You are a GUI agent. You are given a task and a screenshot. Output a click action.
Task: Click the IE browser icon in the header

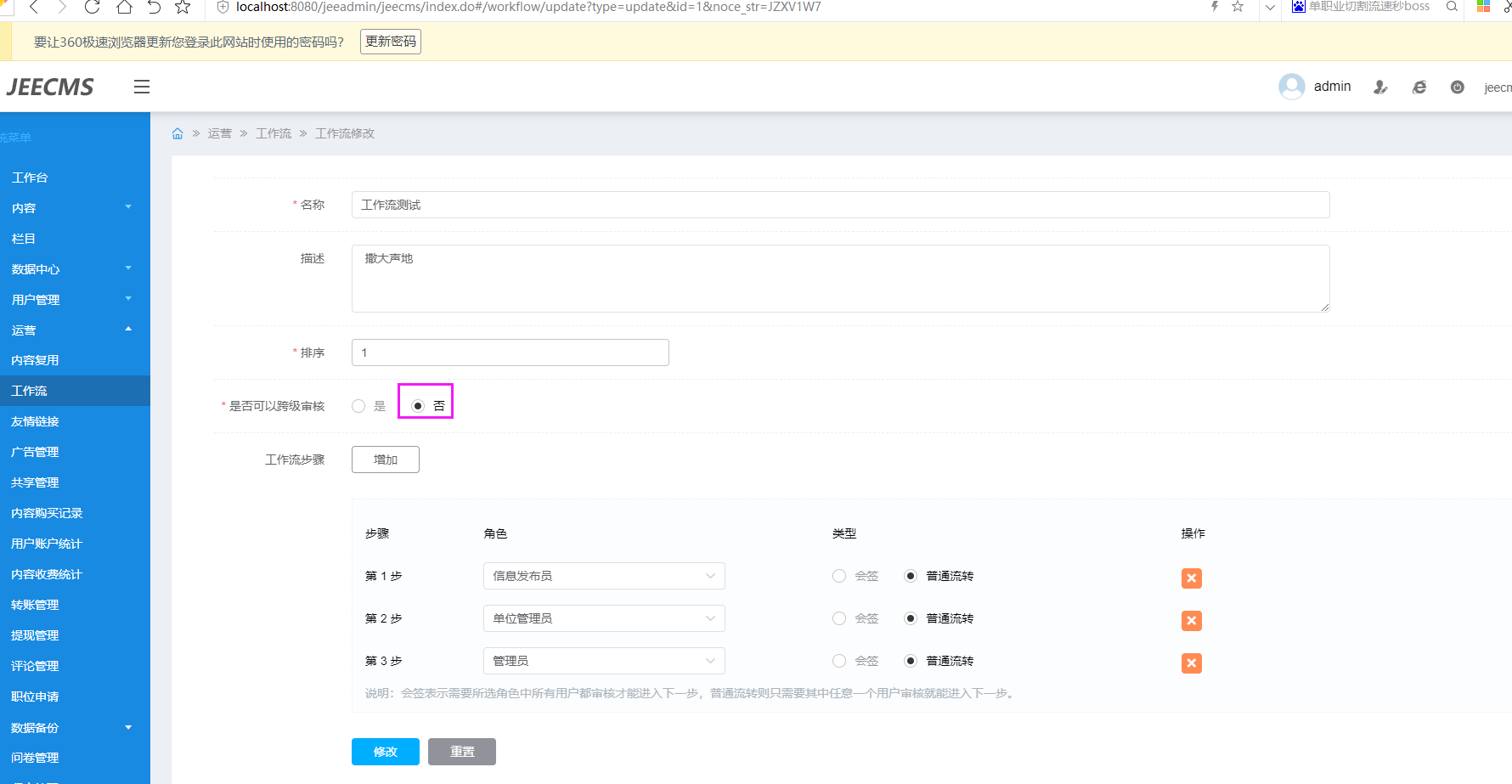(x=1419, y=87)
